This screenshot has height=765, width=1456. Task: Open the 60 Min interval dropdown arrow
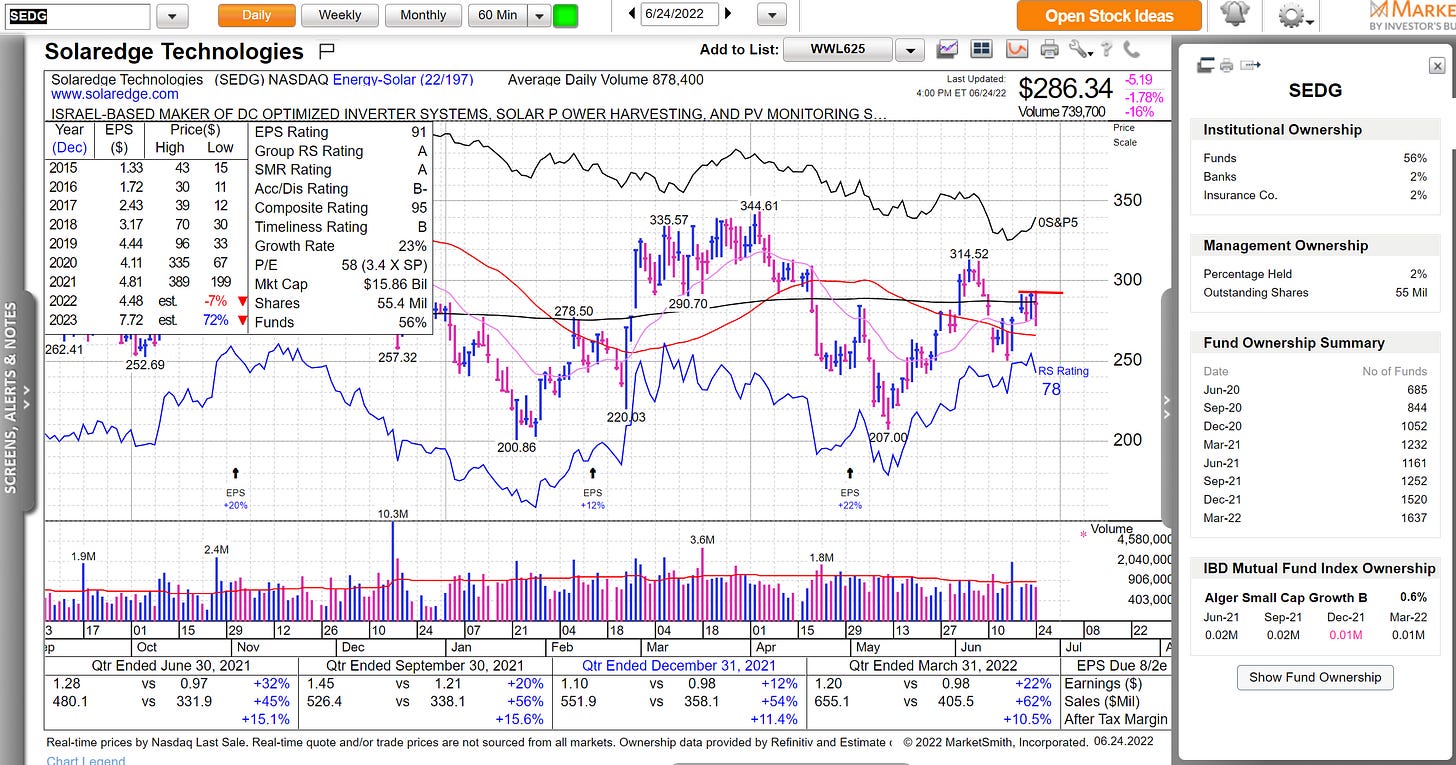[x=539, y=16]
